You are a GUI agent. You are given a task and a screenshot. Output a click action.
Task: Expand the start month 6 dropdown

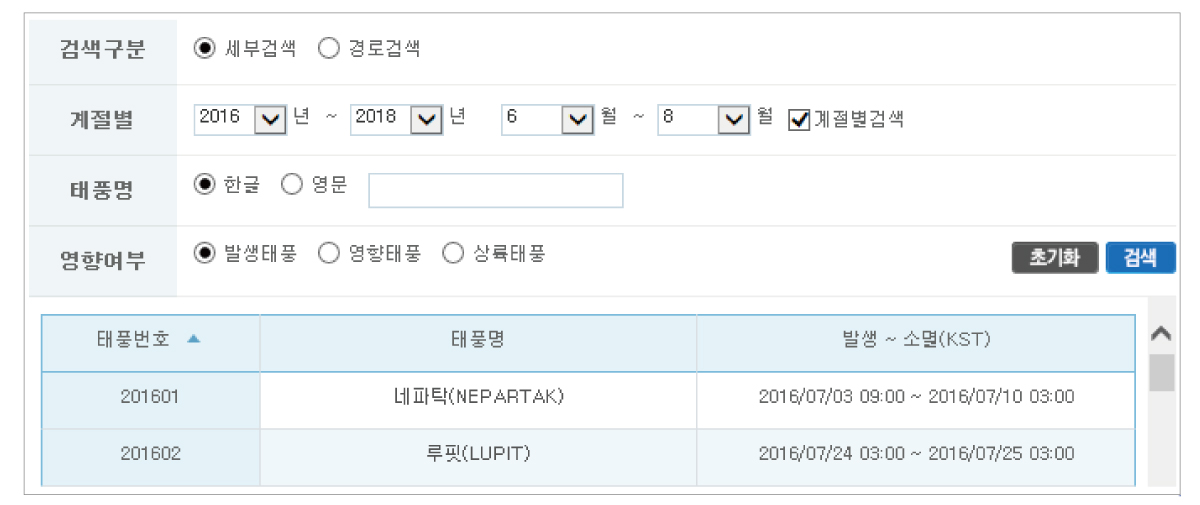[548, 119]
